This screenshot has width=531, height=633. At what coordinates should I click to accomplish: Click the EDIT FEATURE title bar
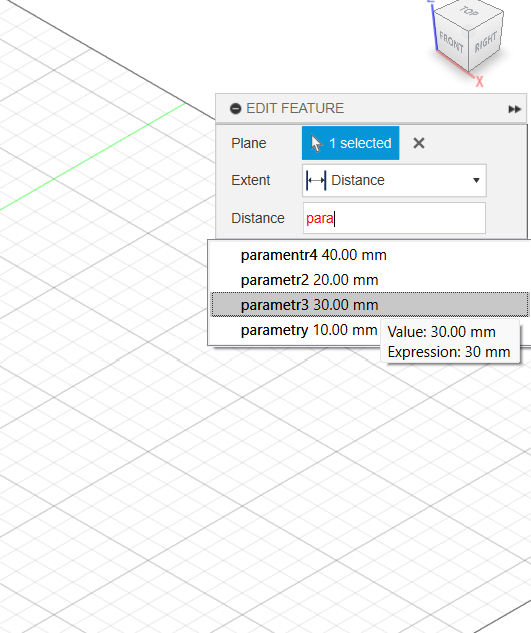371,108
